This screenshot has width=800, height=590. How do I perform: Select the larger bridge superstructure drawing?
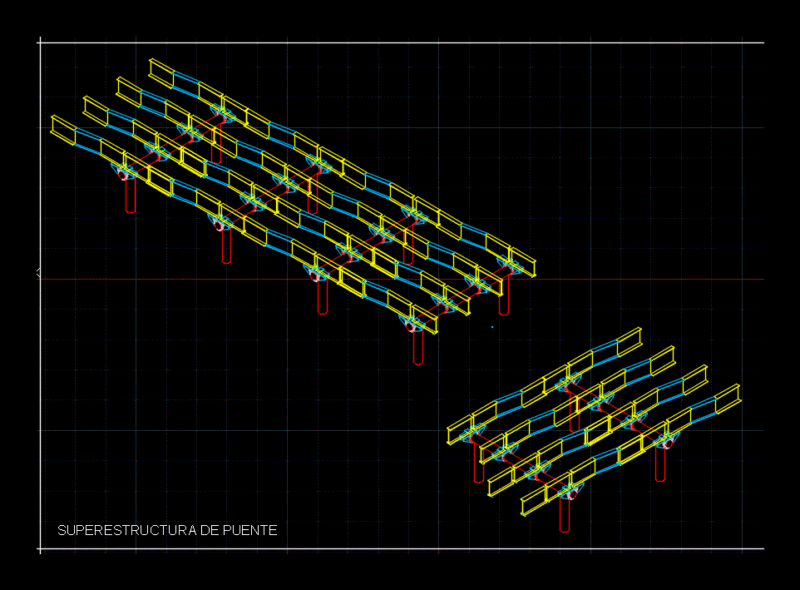(293, 212)
